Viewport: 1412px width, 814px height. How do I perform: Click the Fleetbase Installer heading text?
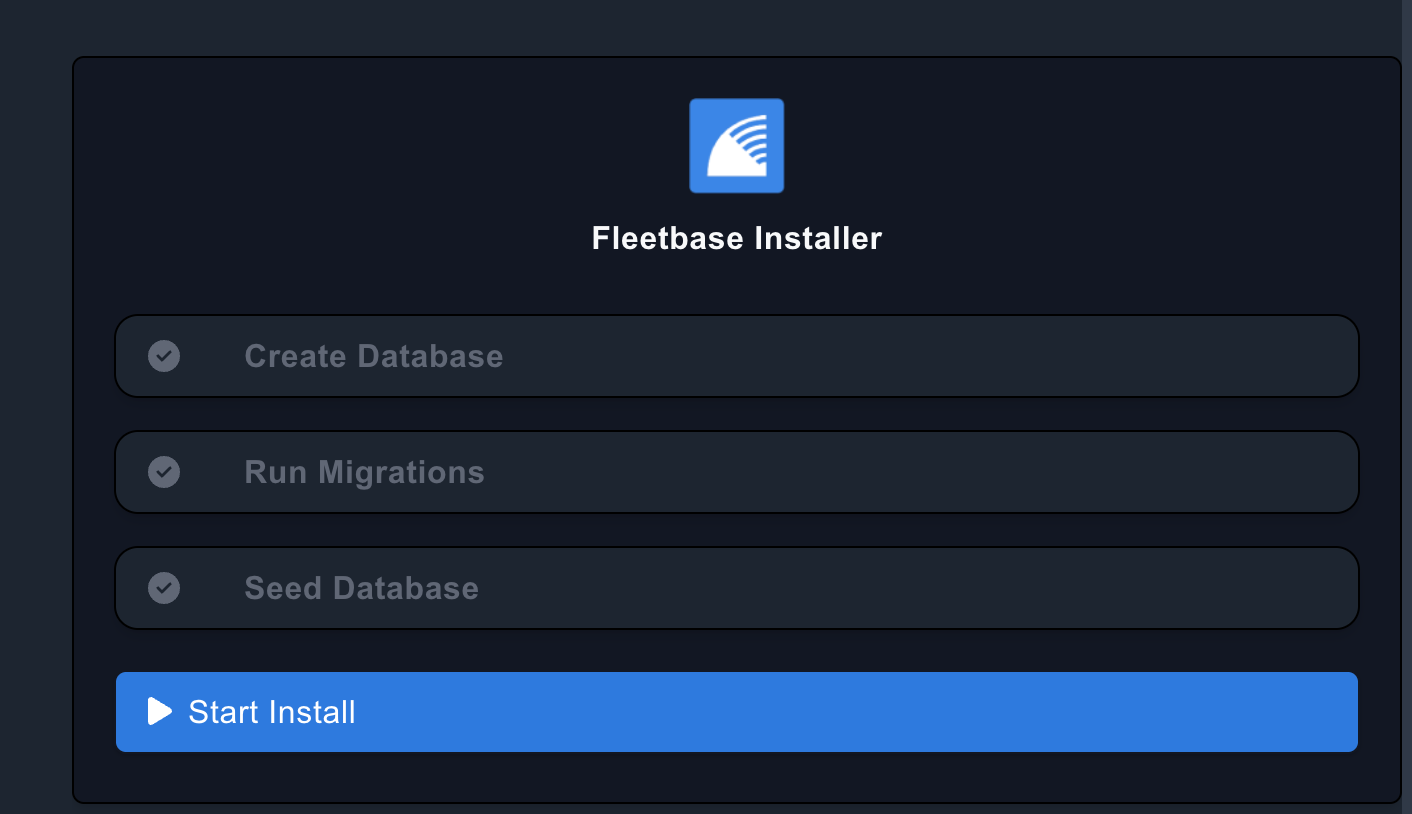pos(737,239)
